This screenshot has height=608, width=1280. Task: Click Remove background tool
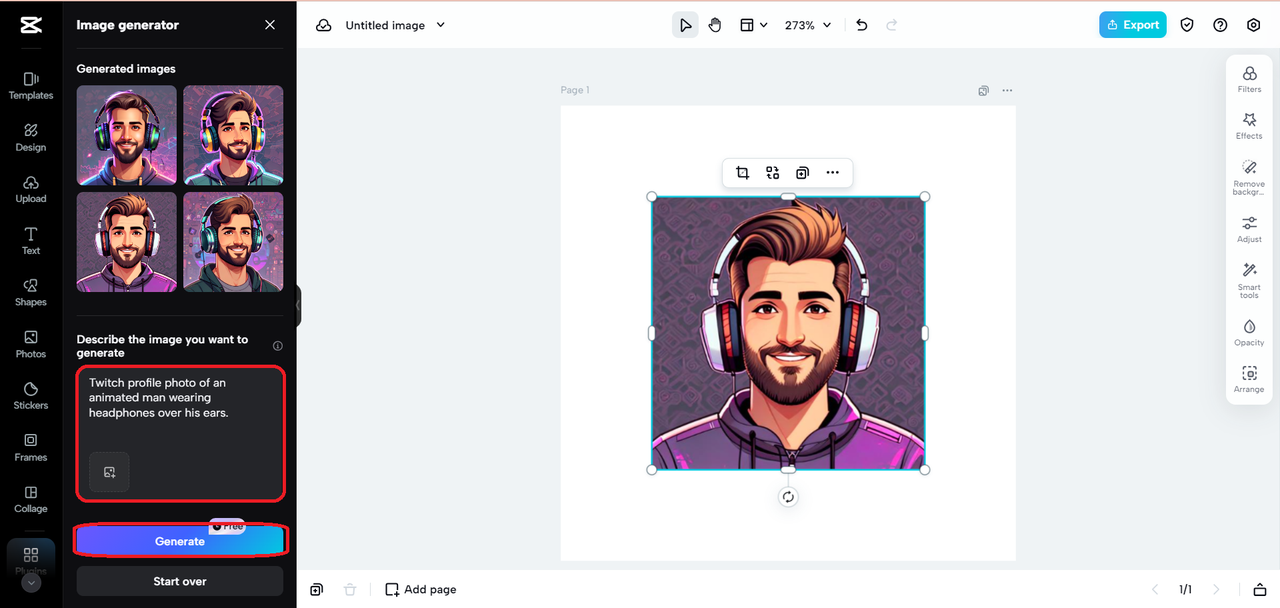[1249, 177]
